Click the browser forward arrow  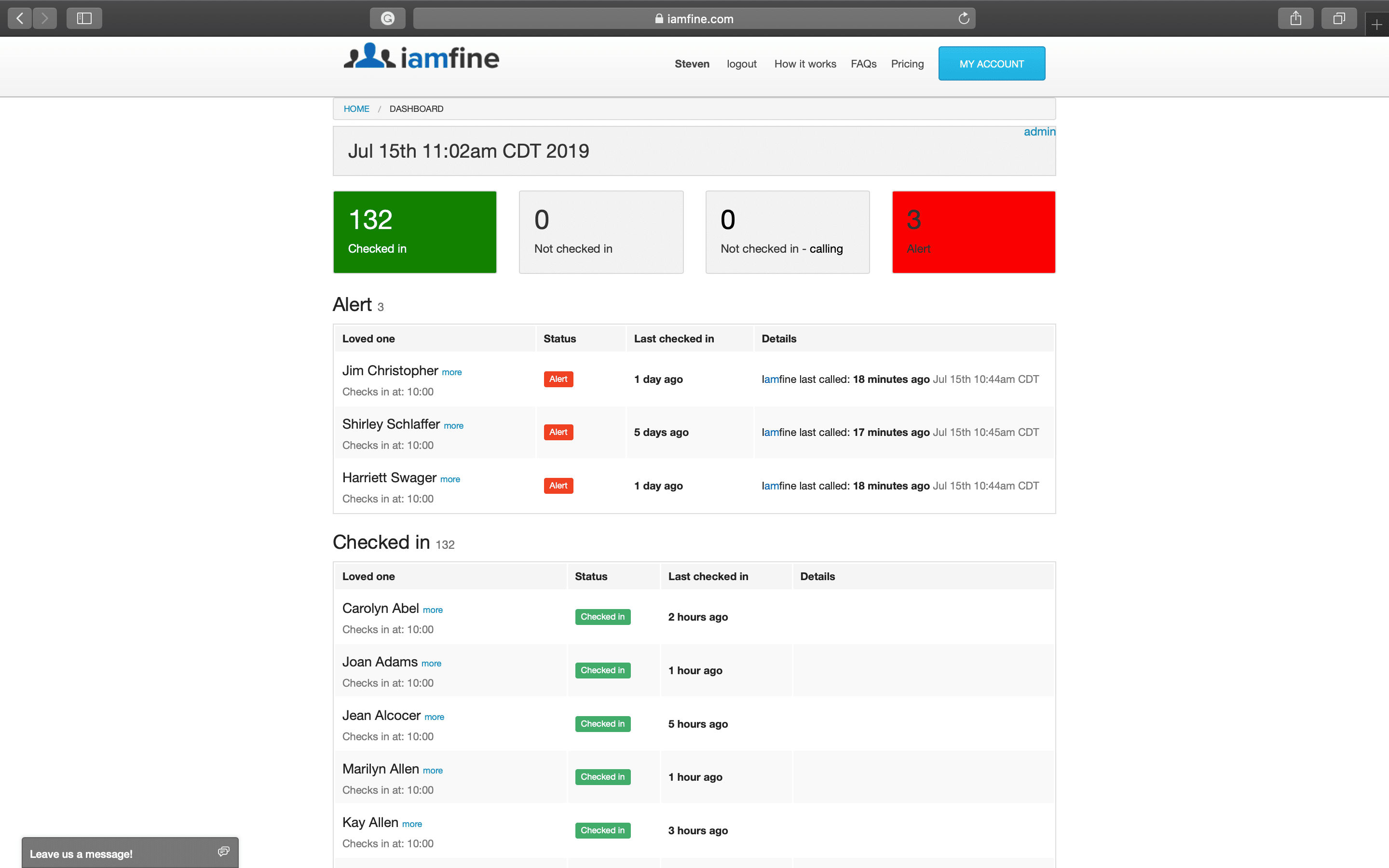click(x=45, y=18)
